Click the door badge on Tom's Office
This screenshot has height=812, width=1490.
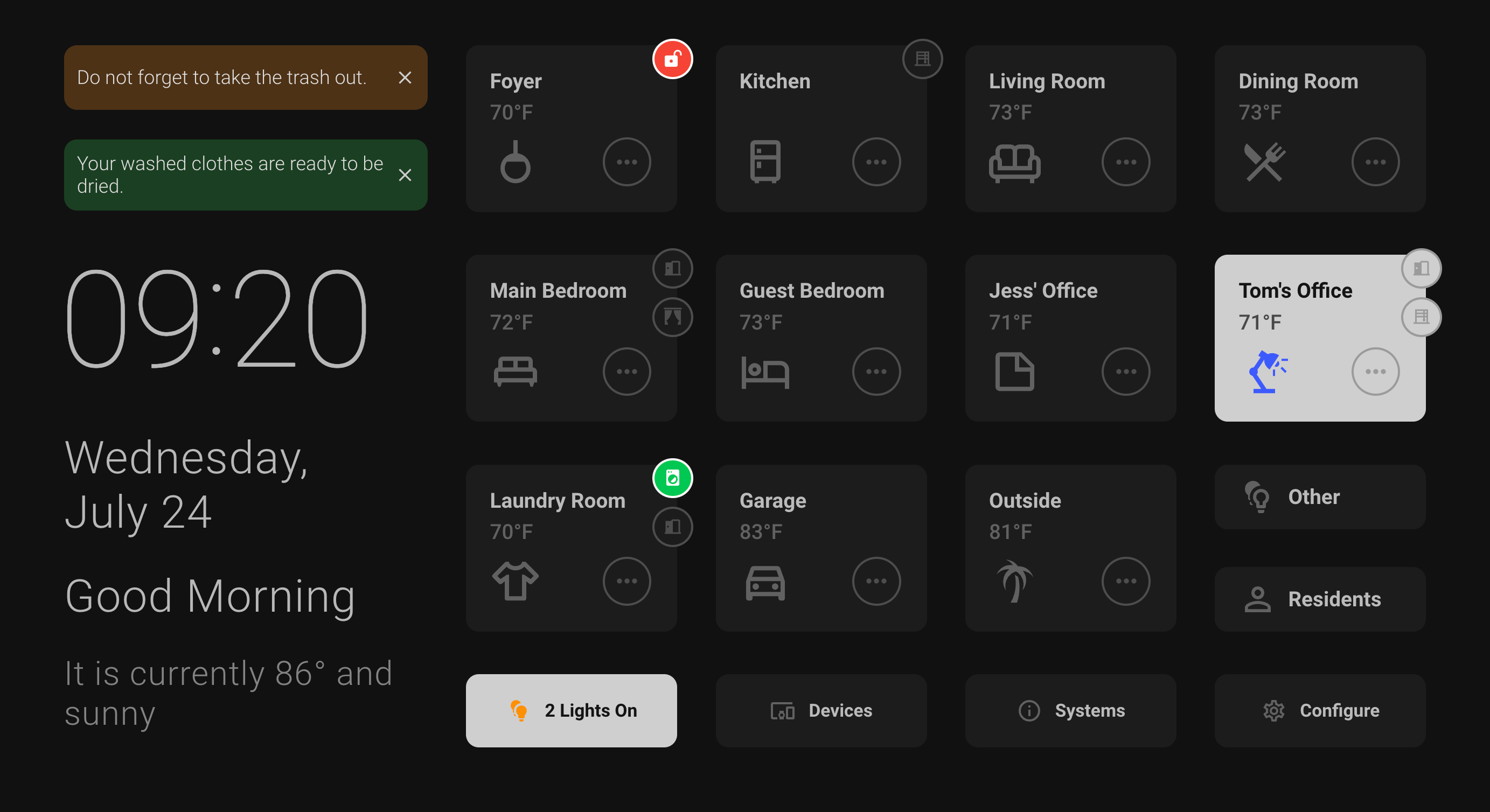pyautogui.click(x=1421, y=268)
